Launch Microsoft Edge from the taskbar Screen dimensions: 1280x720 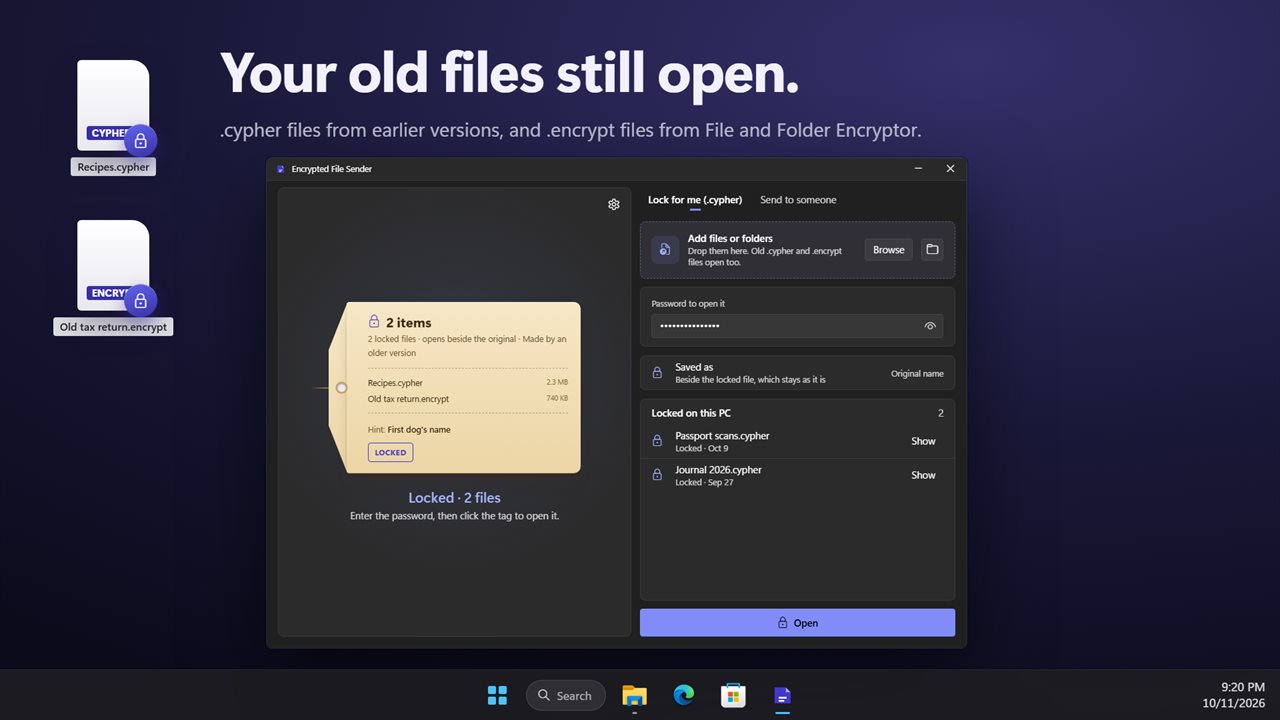coord(684,695)
